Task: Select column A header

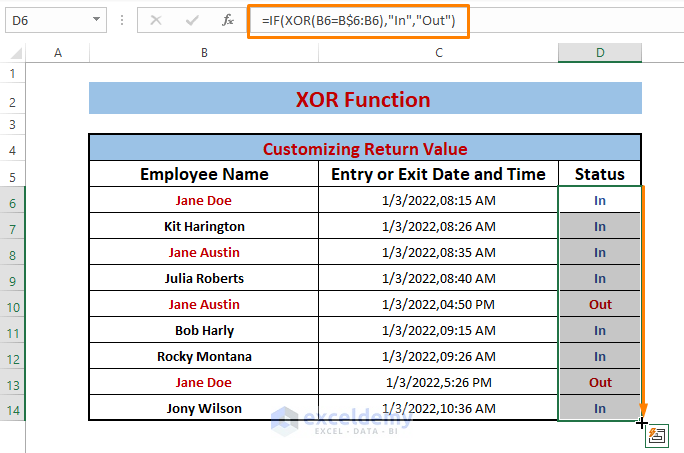Action: click(58, 53)
